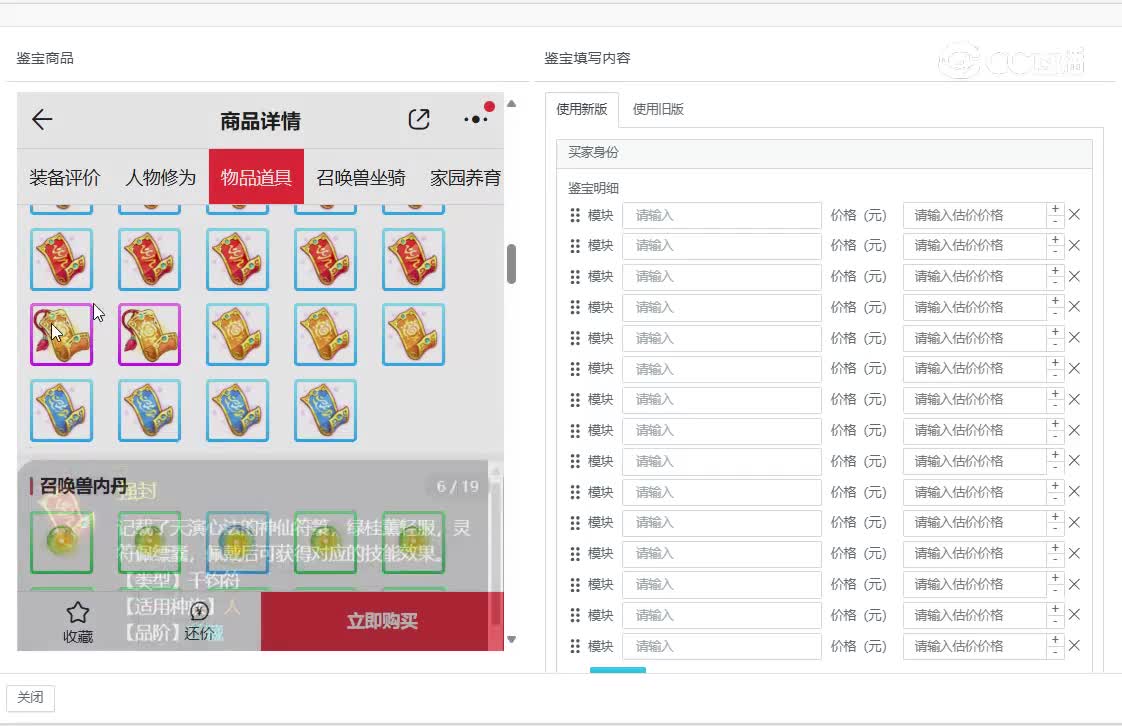Image resolution: width=1122 pixels, height=726 pixels.
Task: Open the 家园养育 tab
Action: pyautogui.click(x=465, y=177)
